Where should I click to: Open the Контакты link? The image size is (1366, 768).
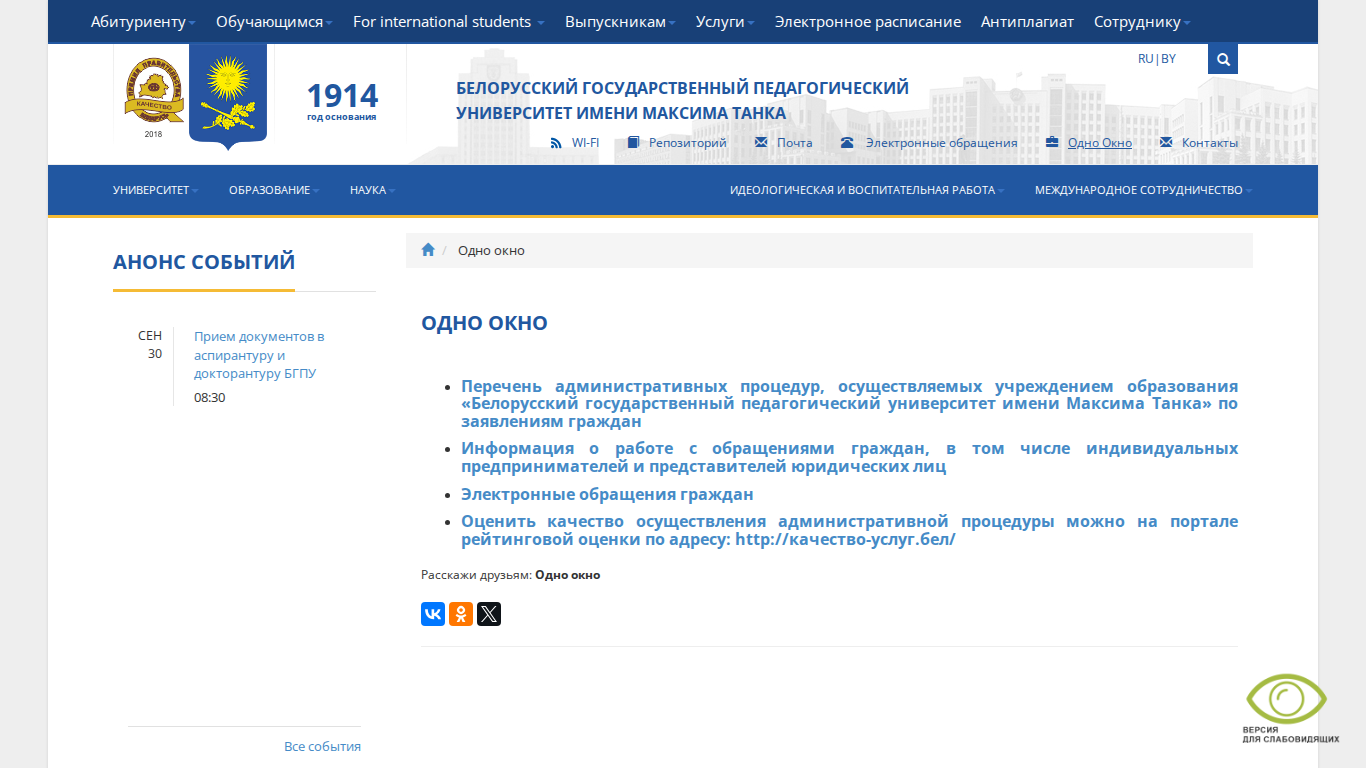tap(1210, 143)
